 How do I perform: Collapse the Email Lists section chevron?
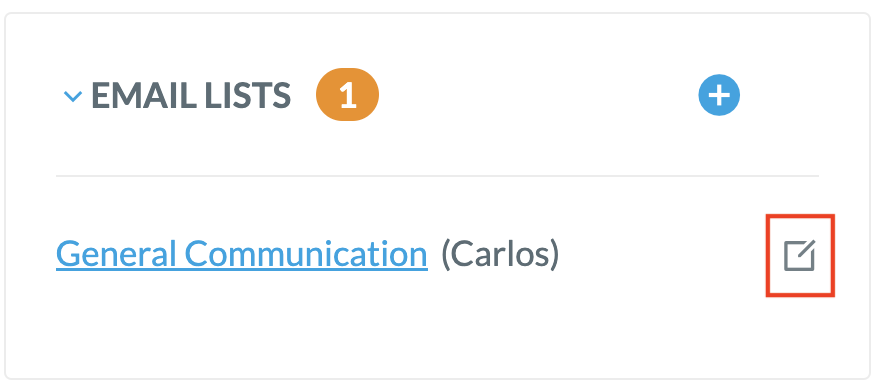tap(73, 97)
